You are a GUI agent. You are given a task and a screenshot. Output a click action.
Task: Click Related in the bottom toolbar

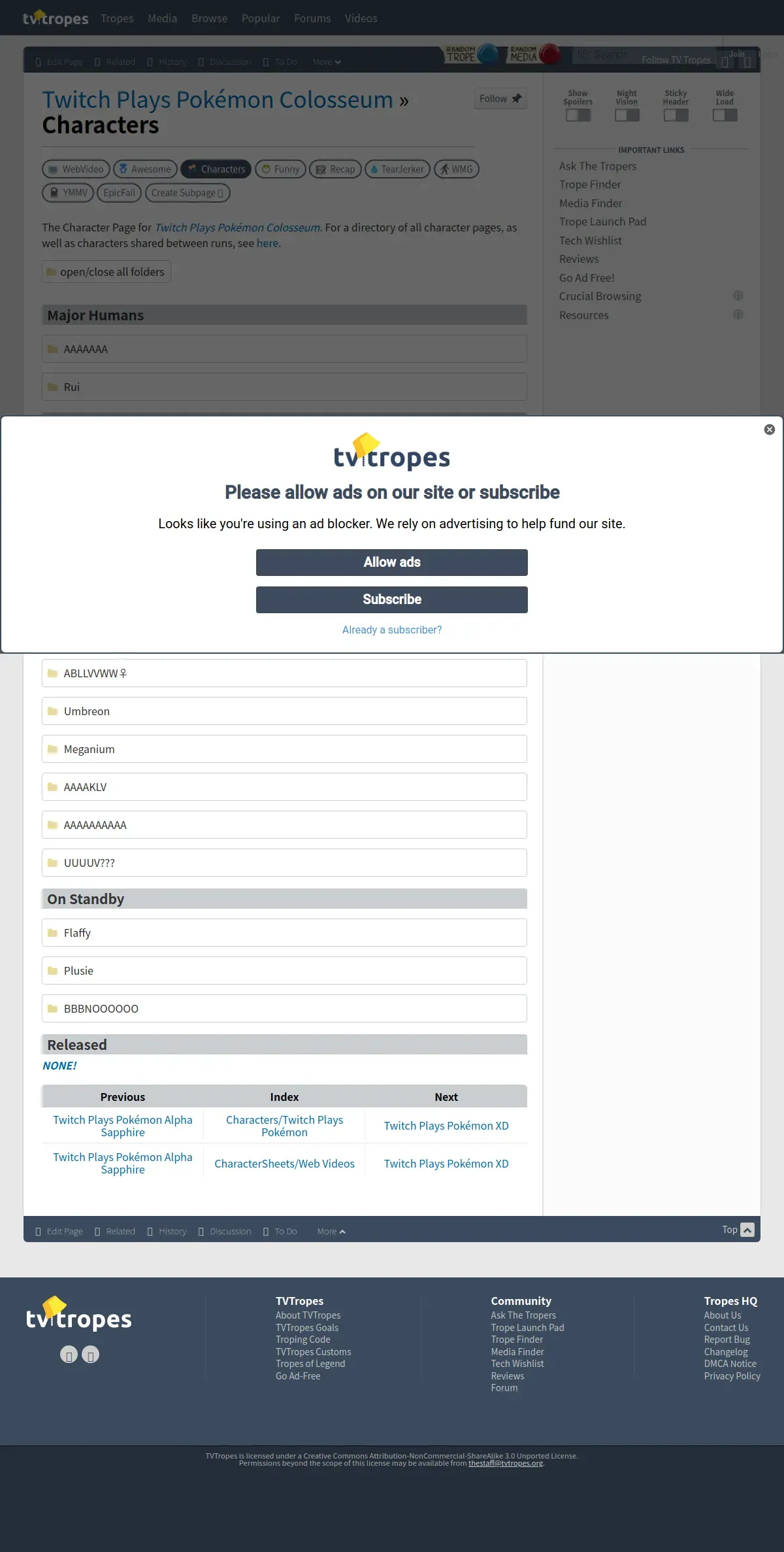click(x=115, y=1232)
